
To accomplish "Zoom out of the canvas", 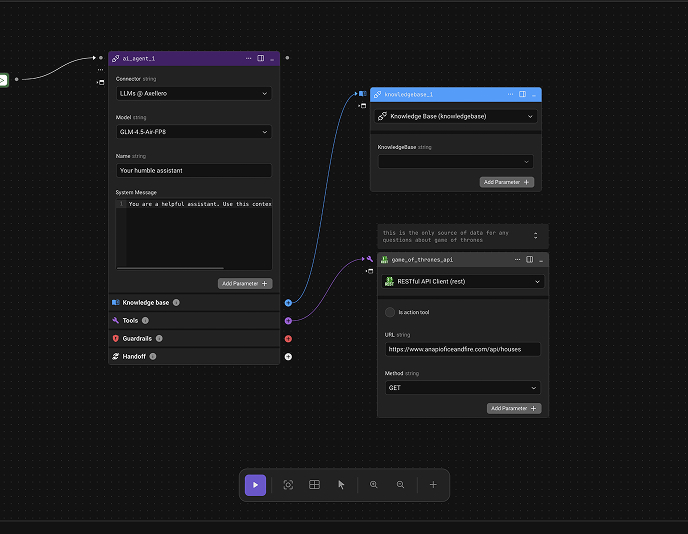I will point(400,485).
